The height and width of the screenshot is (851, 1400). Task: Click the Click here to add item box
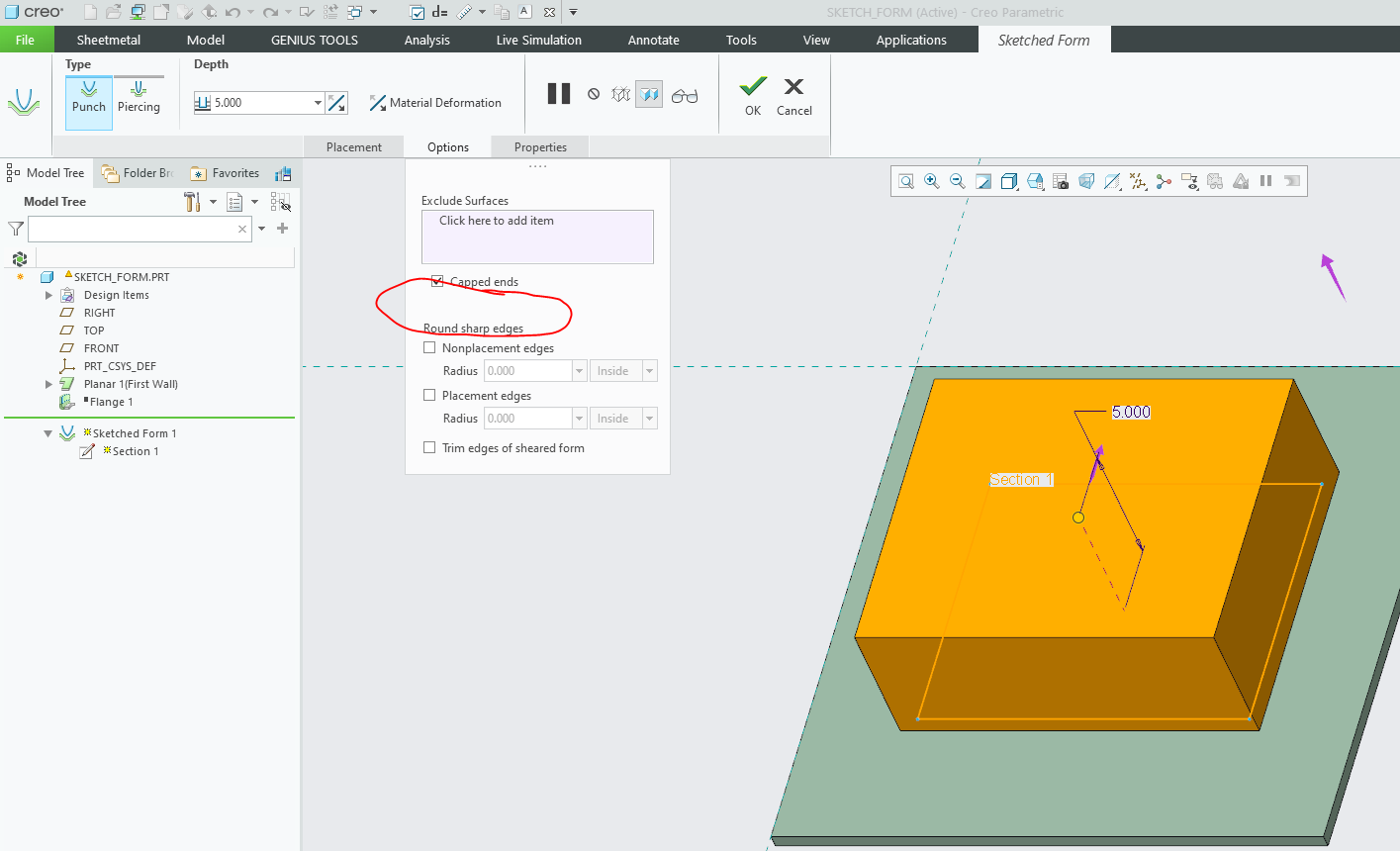coord(537,236)
